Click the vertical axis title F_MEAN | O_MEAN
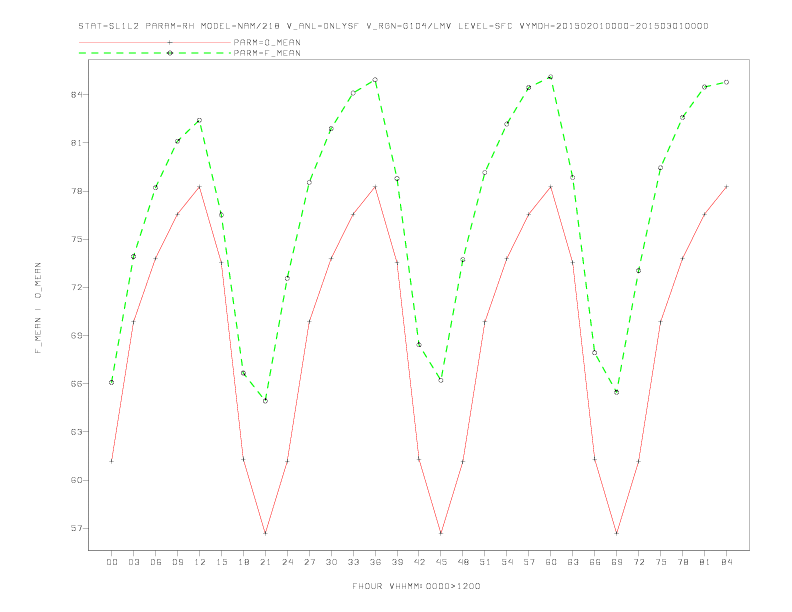The image size is (792, 612). click(x=38, y=308)
